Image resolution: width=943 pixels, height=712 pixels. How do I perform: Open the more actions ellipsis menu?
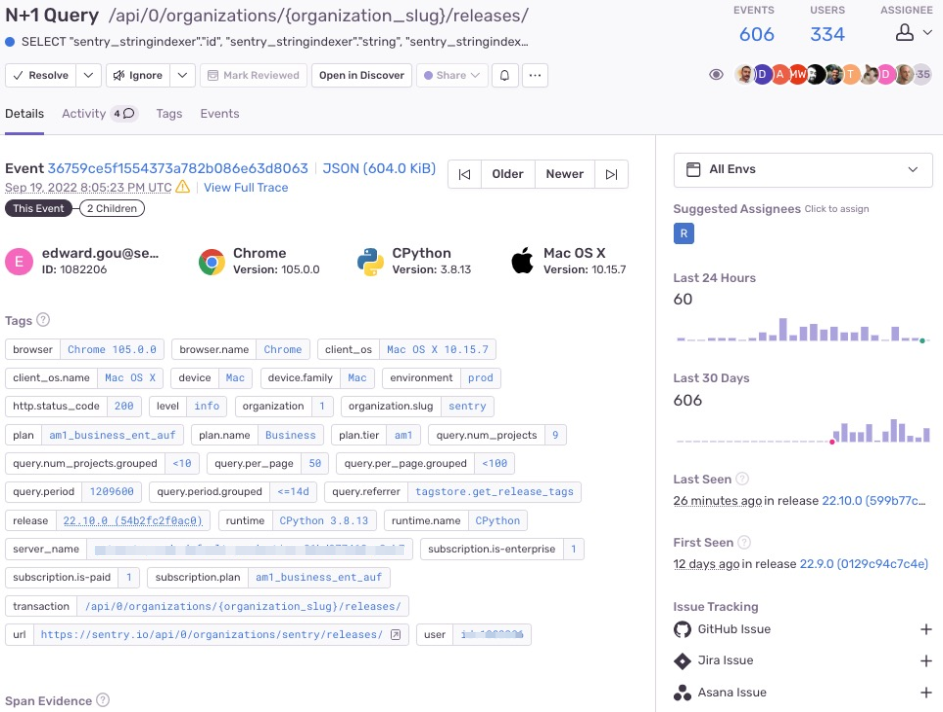[x=535, y=75]
